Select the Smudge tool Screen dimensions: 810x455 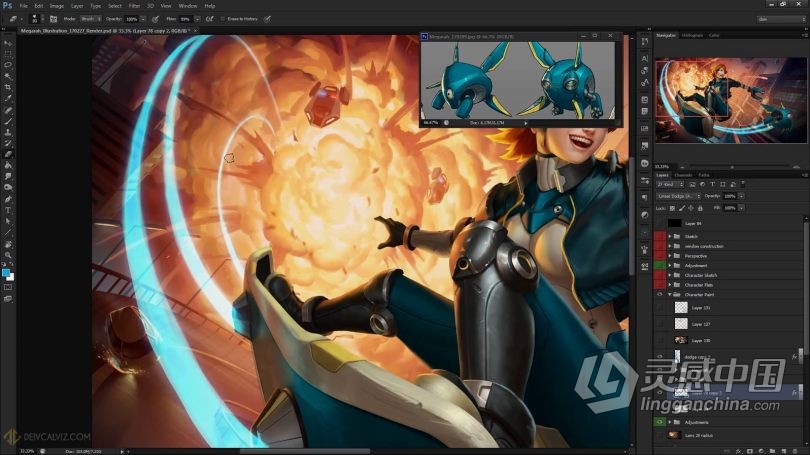tap(8, 177)
